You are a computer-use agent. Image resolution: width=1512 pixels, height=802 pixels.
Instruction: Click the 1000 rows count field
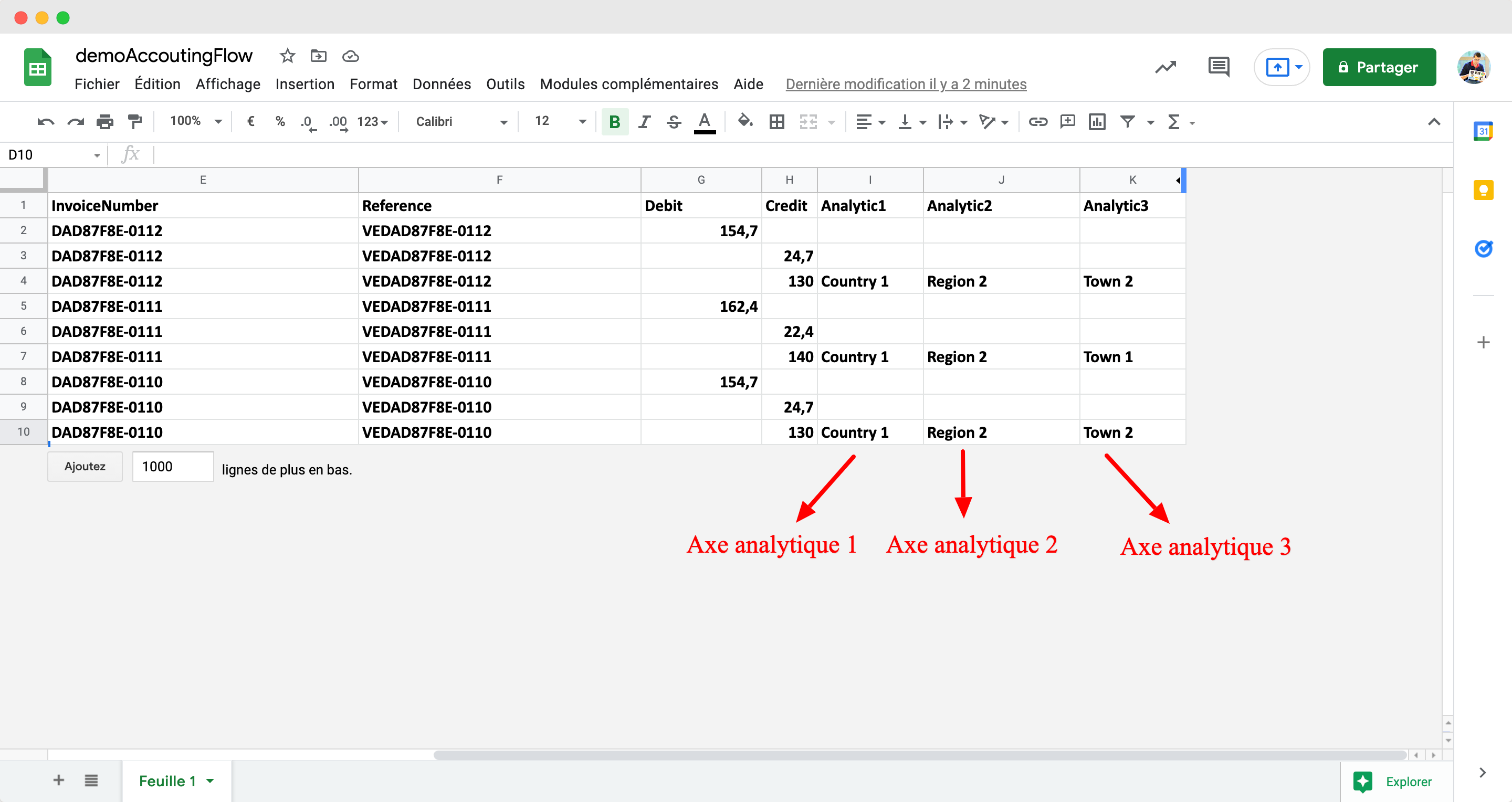tap(173, 467)
